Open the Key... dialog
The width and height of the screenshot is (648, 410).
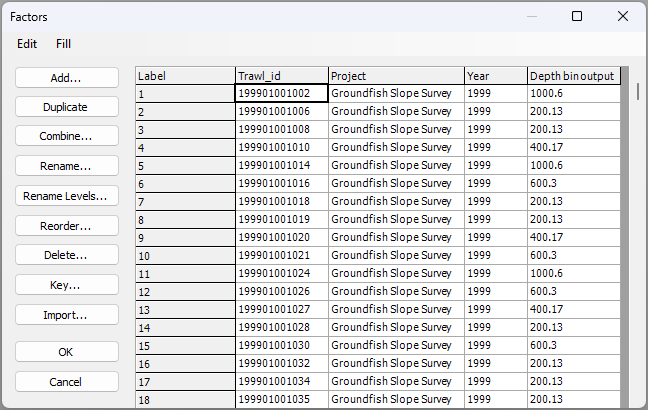click(67, 285)
